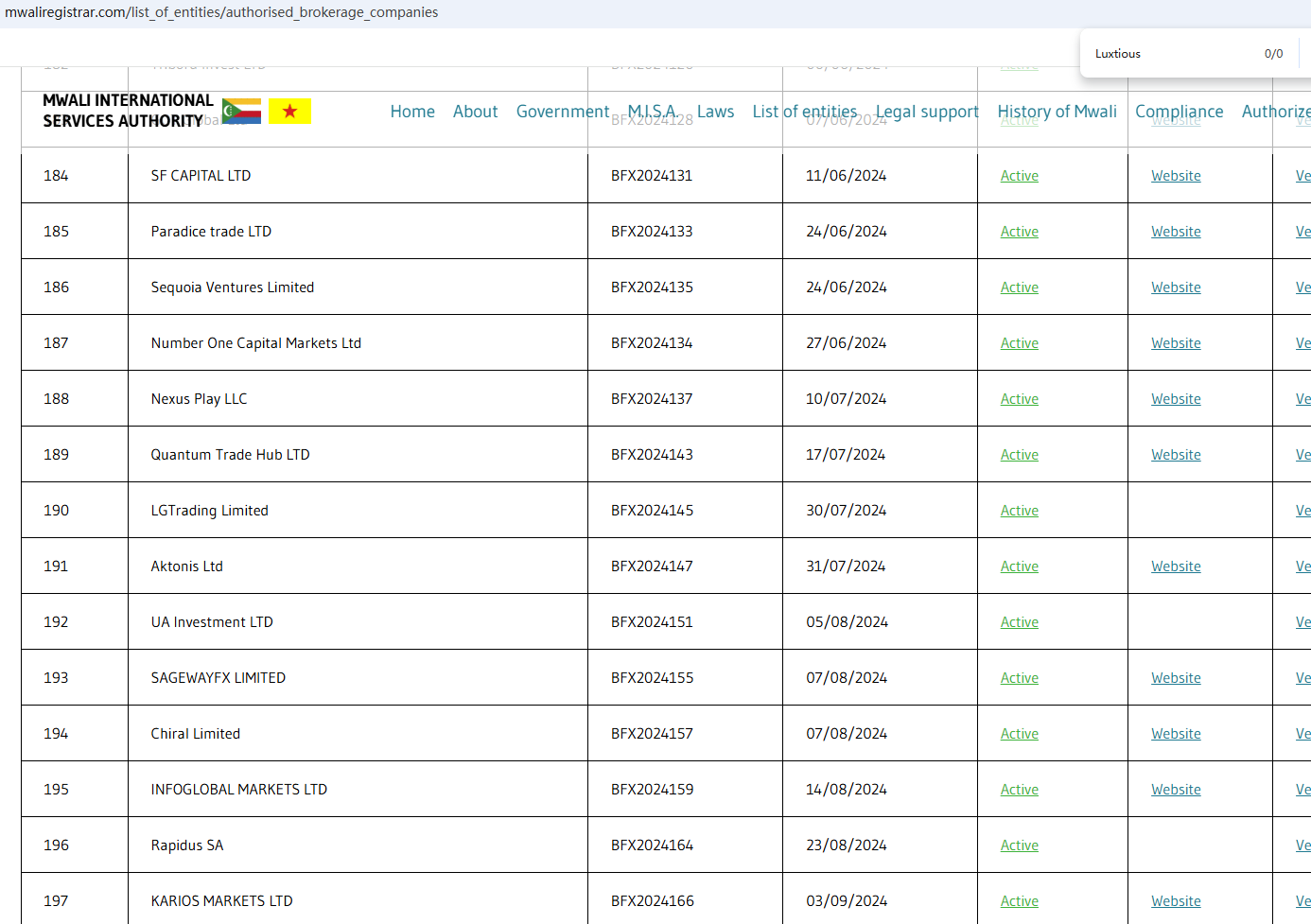Open Website link for KARIOS MARKETS LTD
Screen dimensions: 1311x924
(x=1176, y=901)
